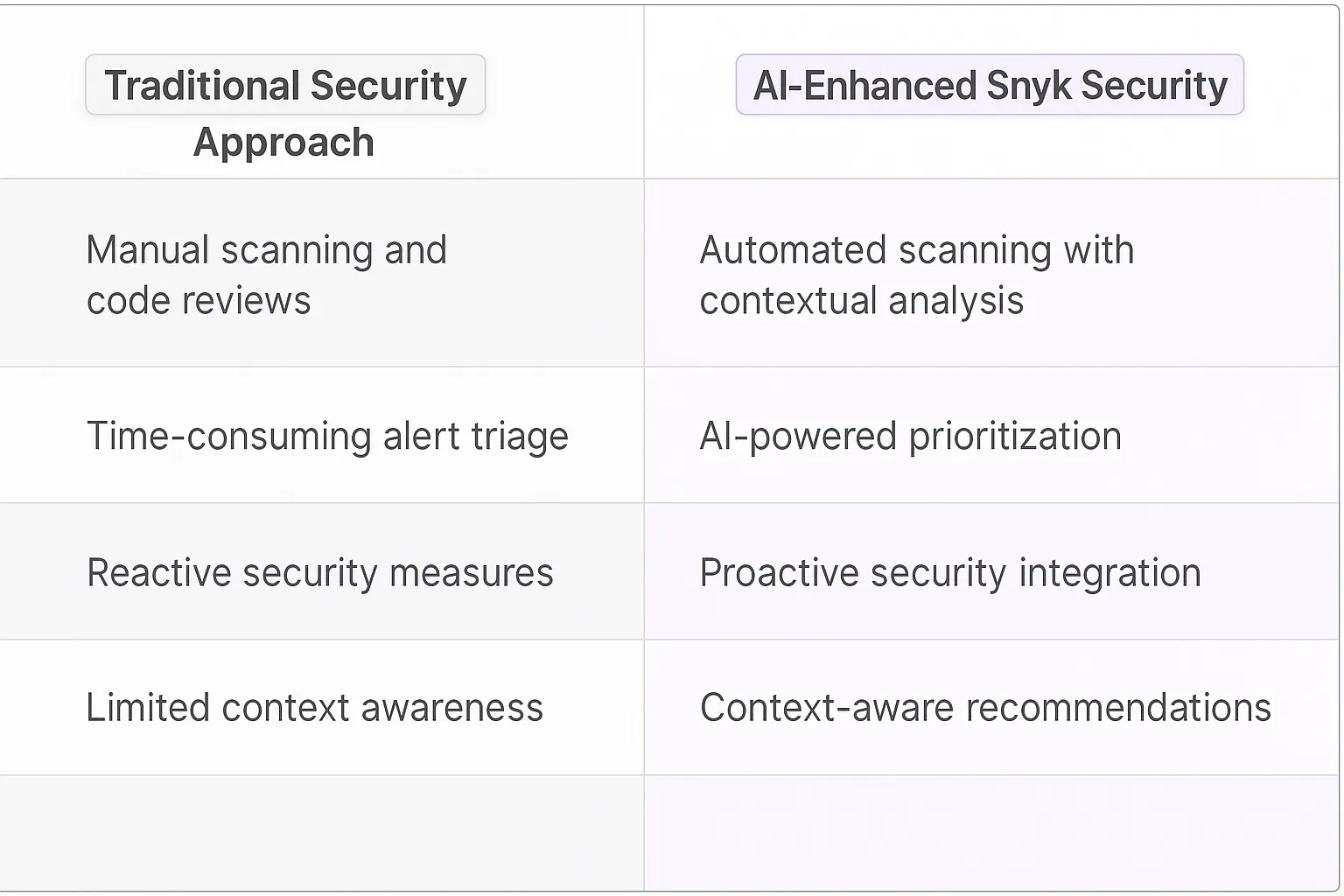1344x896 pixels.
Task: Click the empty bottom-left table cell
Action: (x=321, y=833)
